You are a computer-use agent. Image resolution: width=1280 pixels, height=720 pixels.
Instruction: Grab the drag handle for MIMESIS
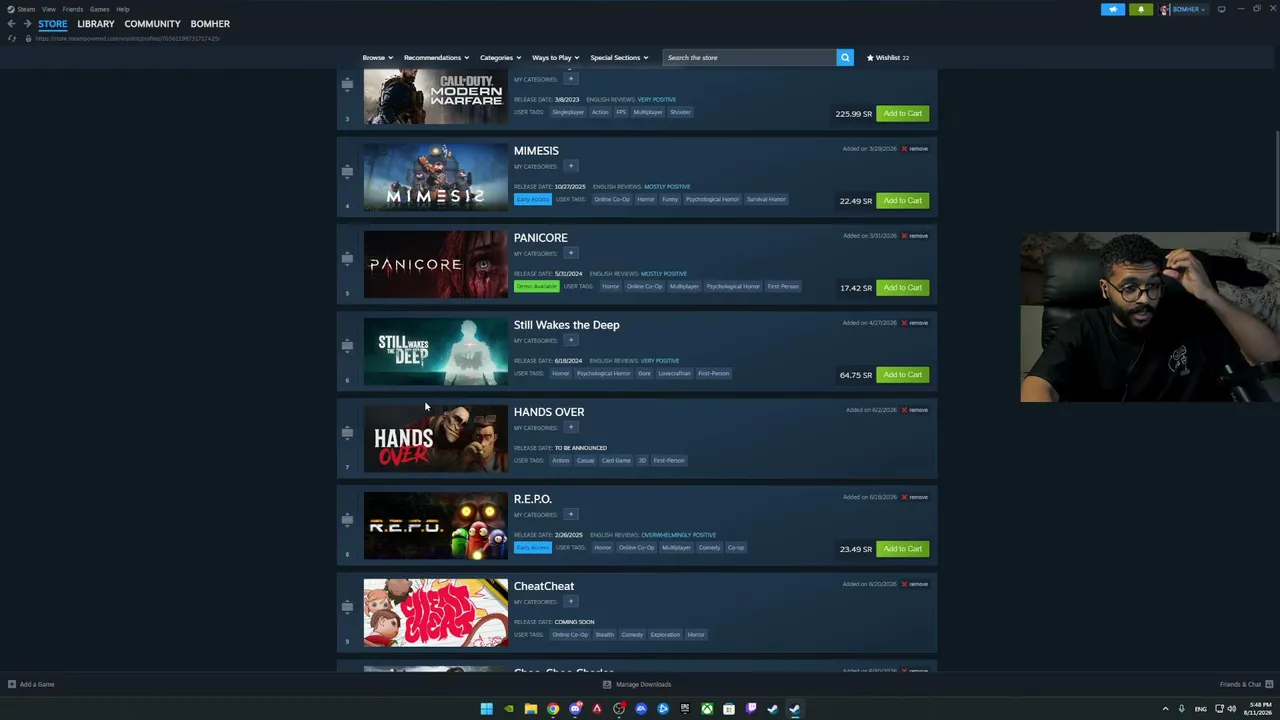pos(347,171)
